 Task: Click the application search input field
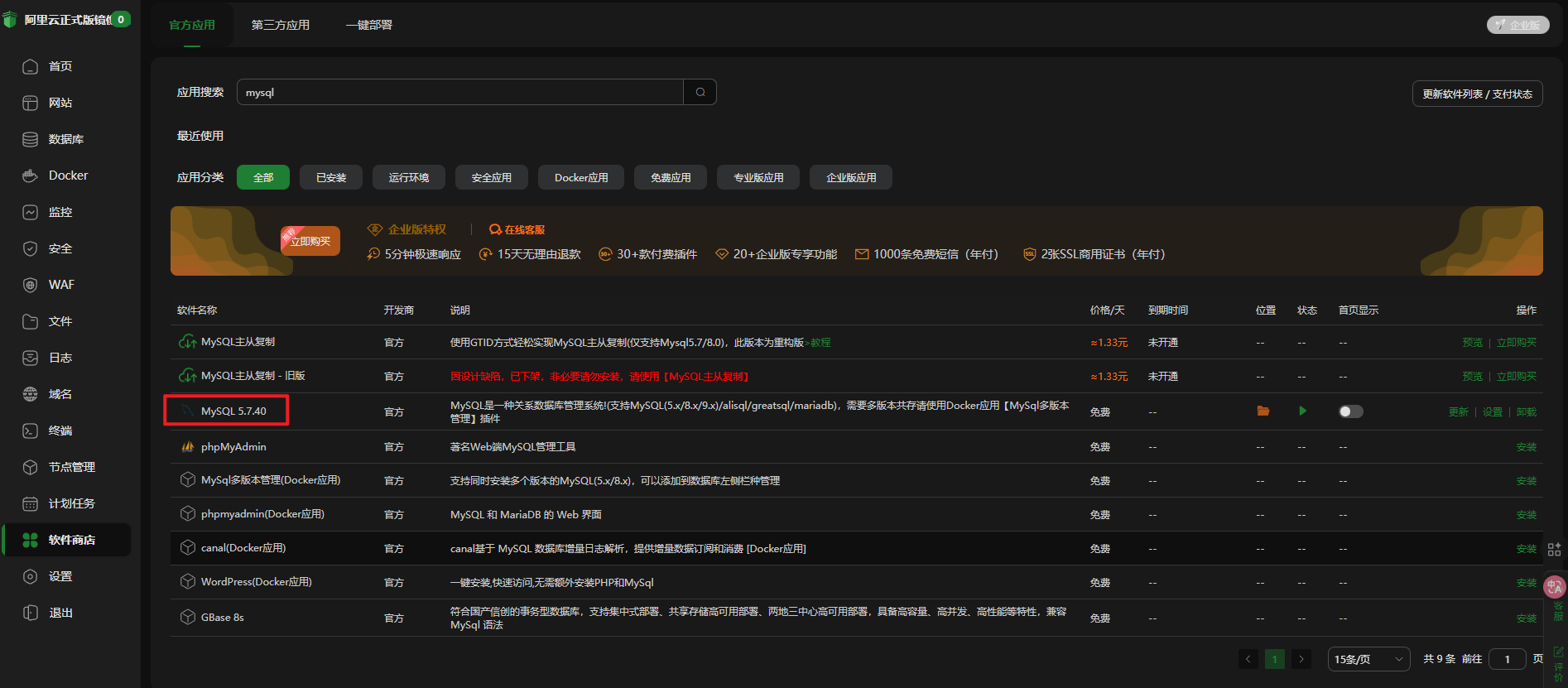(x=459, y=92)
